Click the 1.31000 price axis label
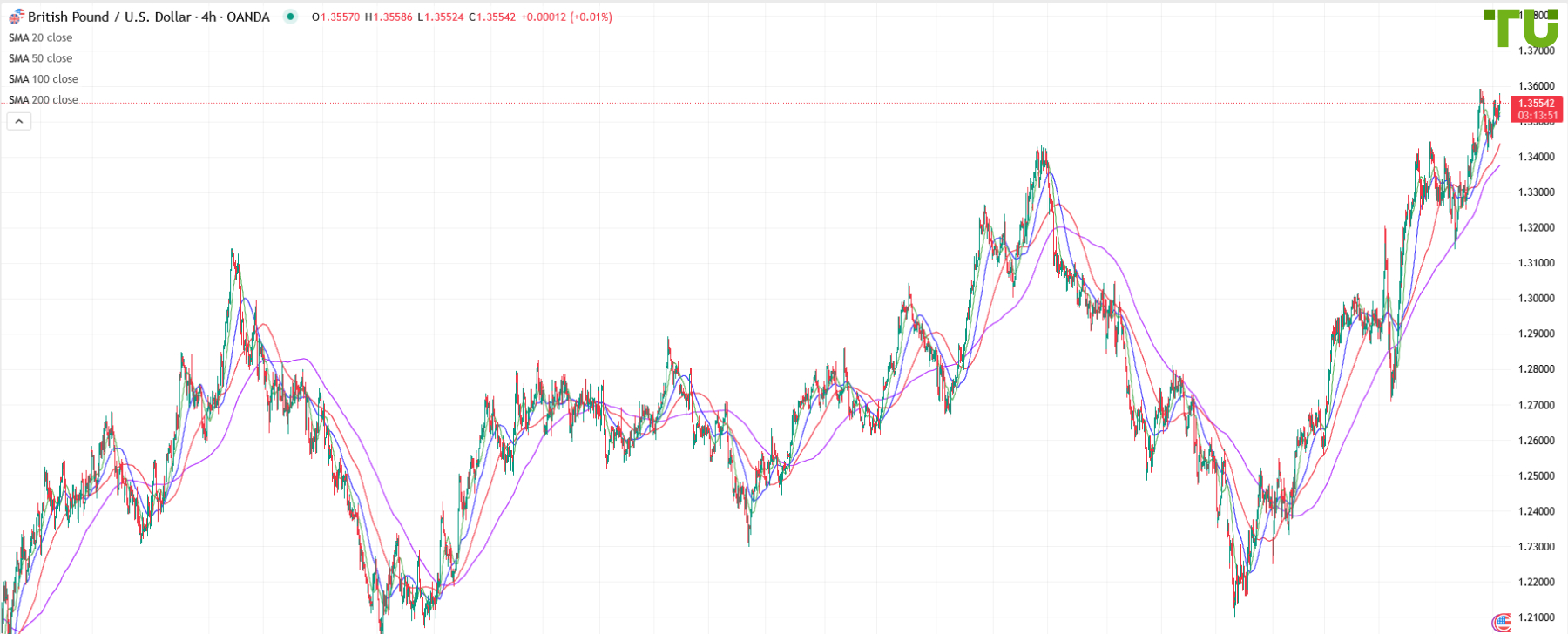1568x634 pixels. (x=1537, y=263)
